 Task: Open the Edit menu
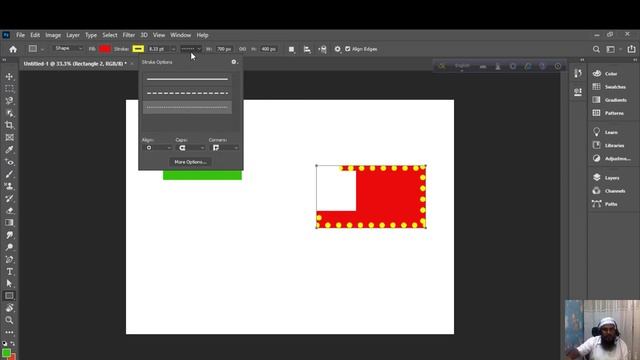click(35, 35)
